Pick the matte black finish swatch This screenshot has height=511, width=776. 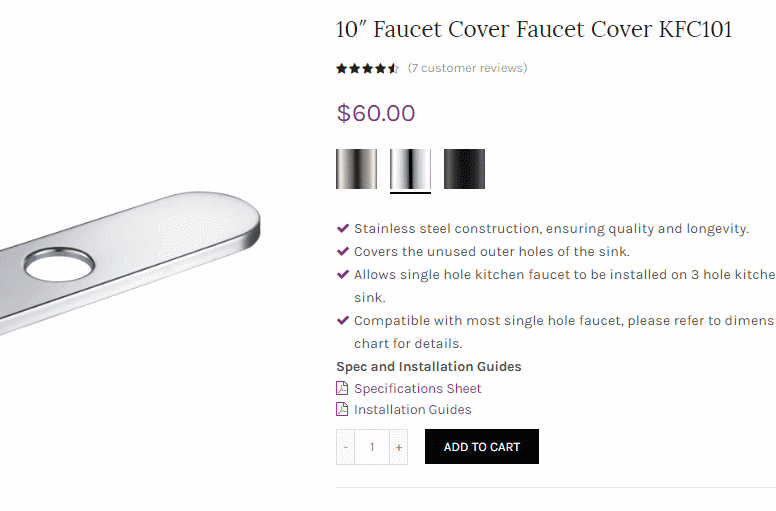click(464, 169)
